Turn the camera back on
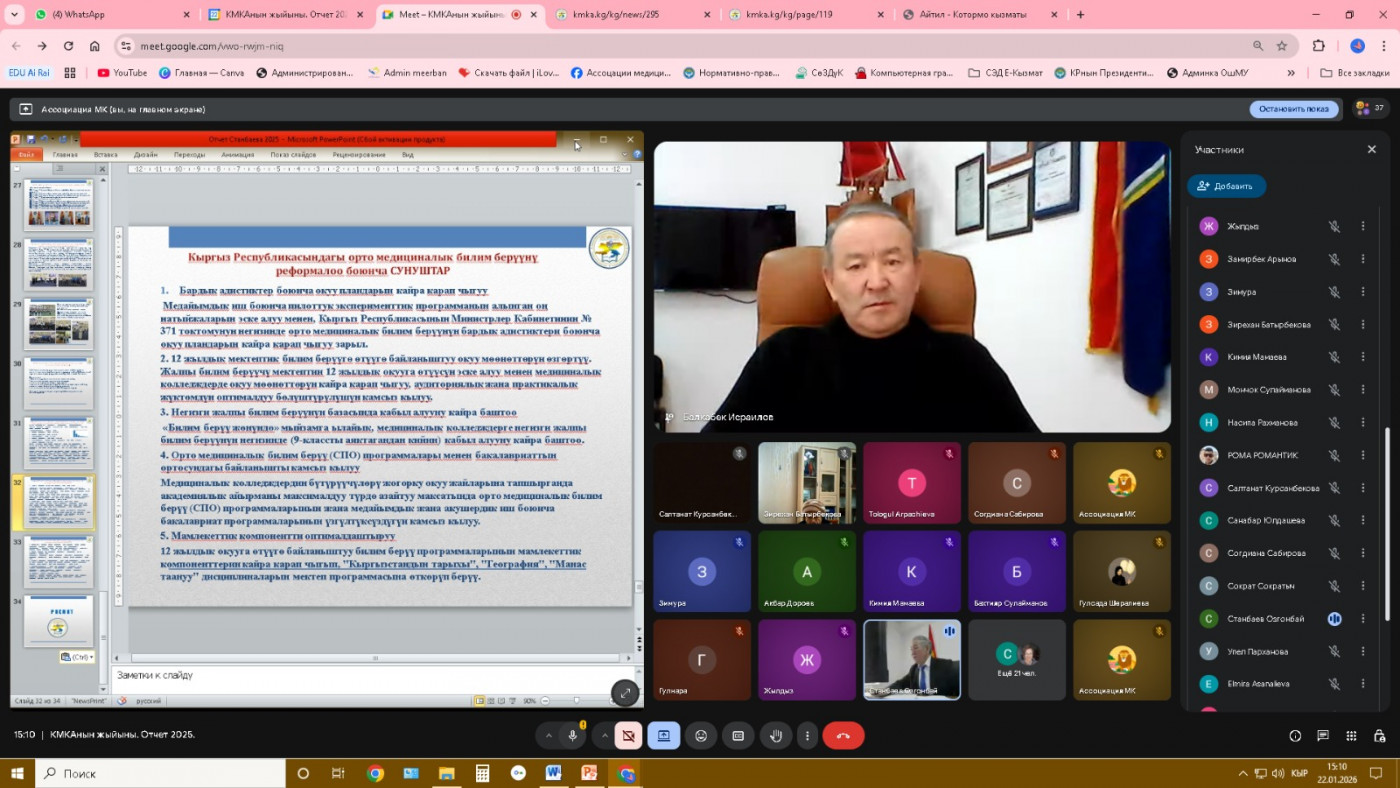This screenshot has width=1400, height=788. 628,736
